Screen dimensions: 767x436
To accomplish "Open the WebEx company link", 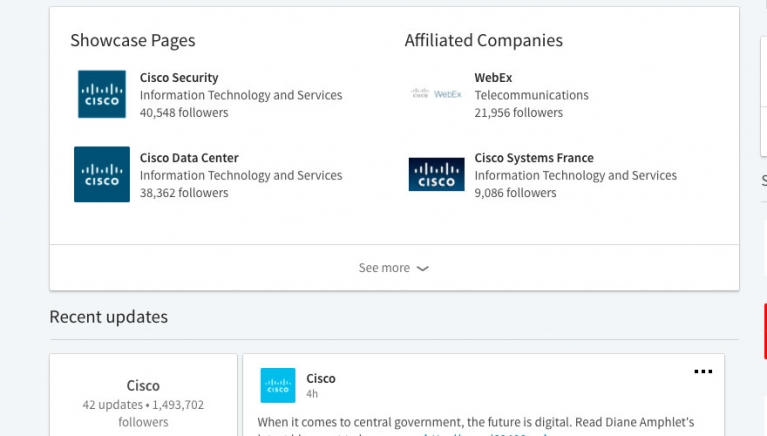I will [493, 78].
